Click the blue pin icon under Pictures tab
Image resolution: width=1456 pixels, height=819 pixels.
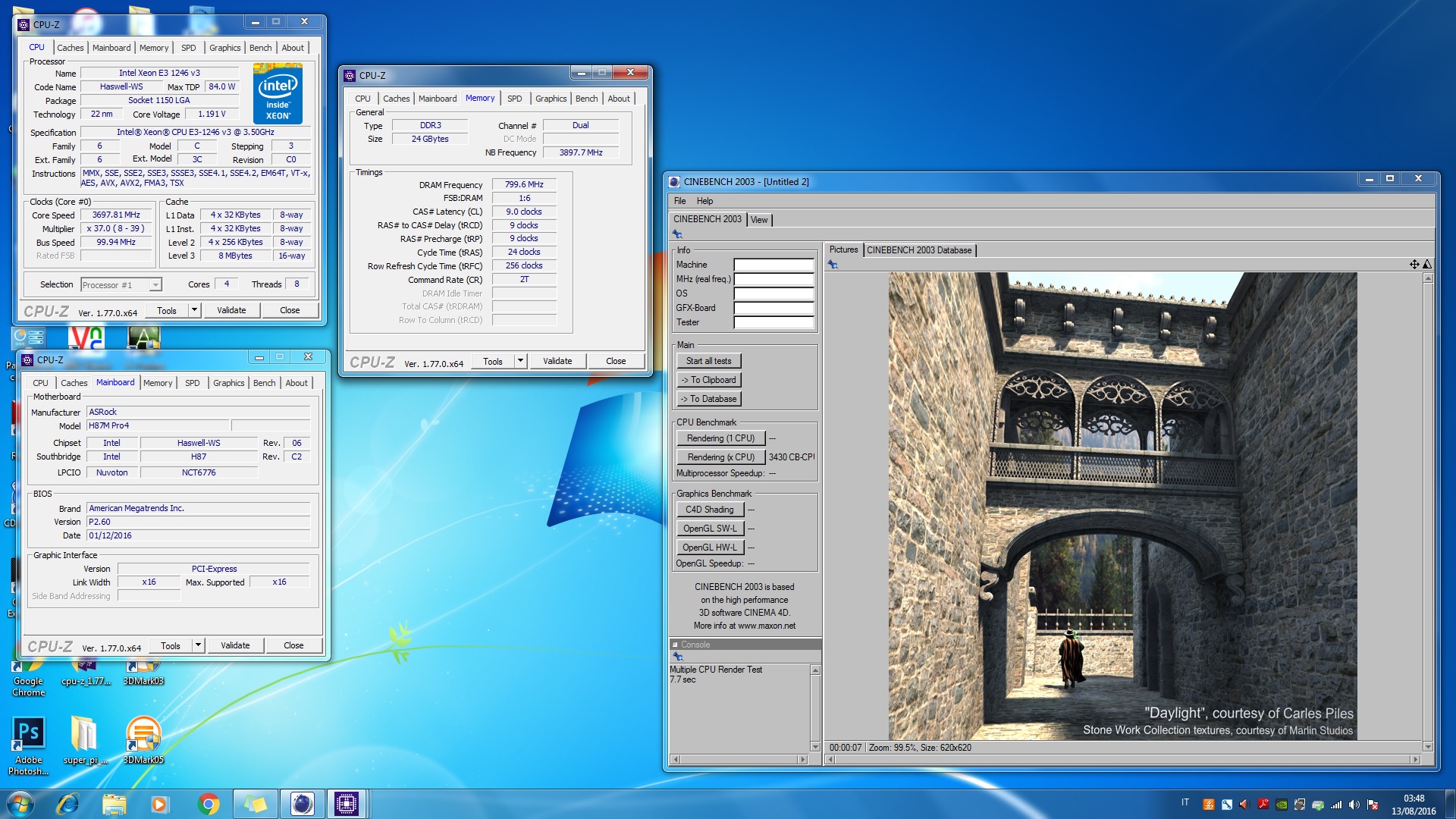pos(833,264)
